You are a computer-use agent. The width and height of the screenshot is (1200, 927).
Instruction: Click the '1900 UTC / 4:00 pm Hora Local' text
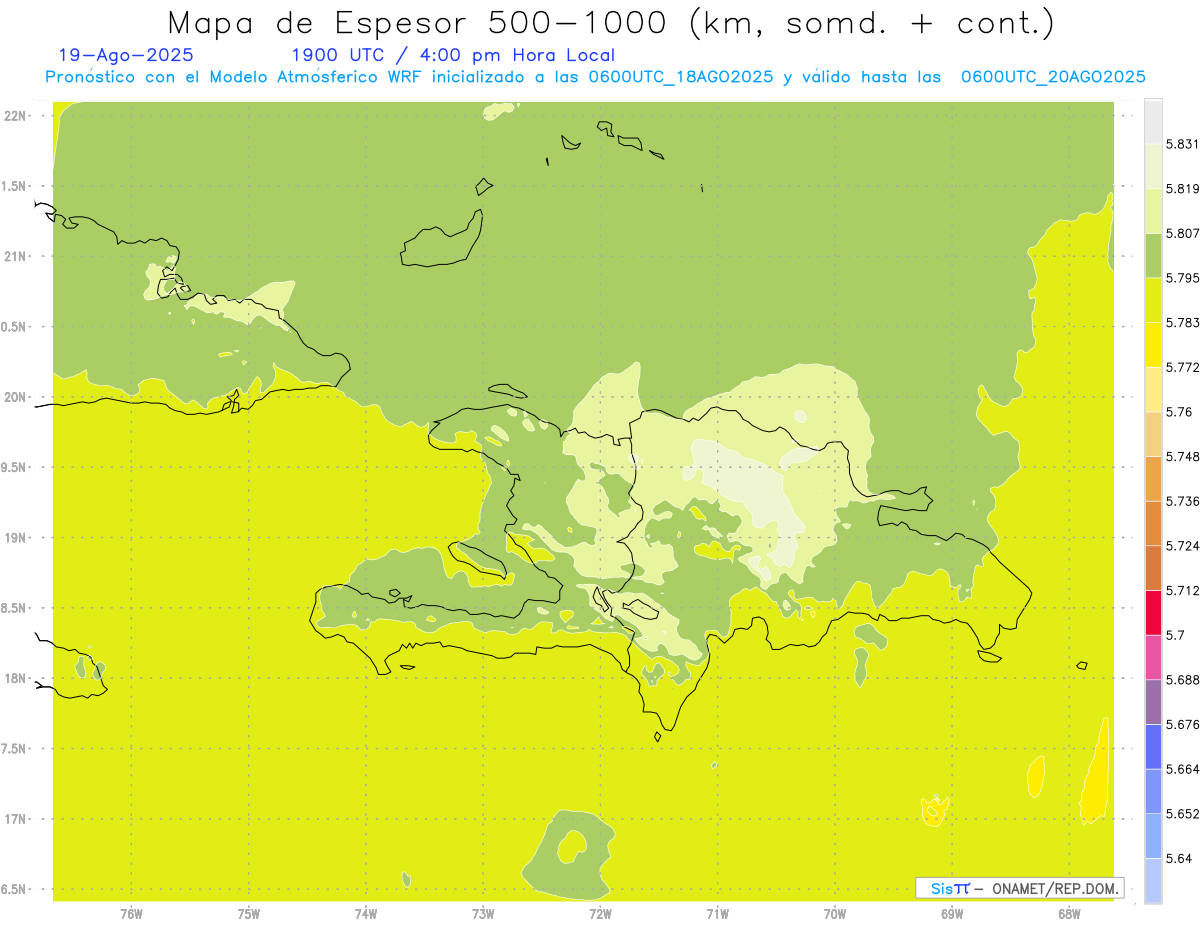[x=452, y=55]
